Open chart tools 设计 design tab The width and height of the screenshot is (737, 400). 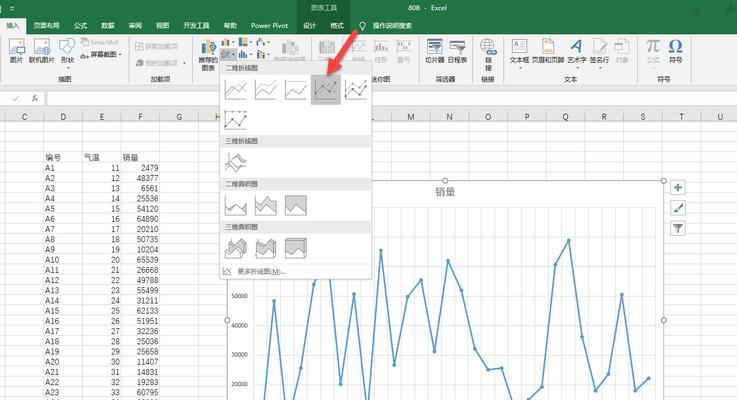(x=309, y=25)
